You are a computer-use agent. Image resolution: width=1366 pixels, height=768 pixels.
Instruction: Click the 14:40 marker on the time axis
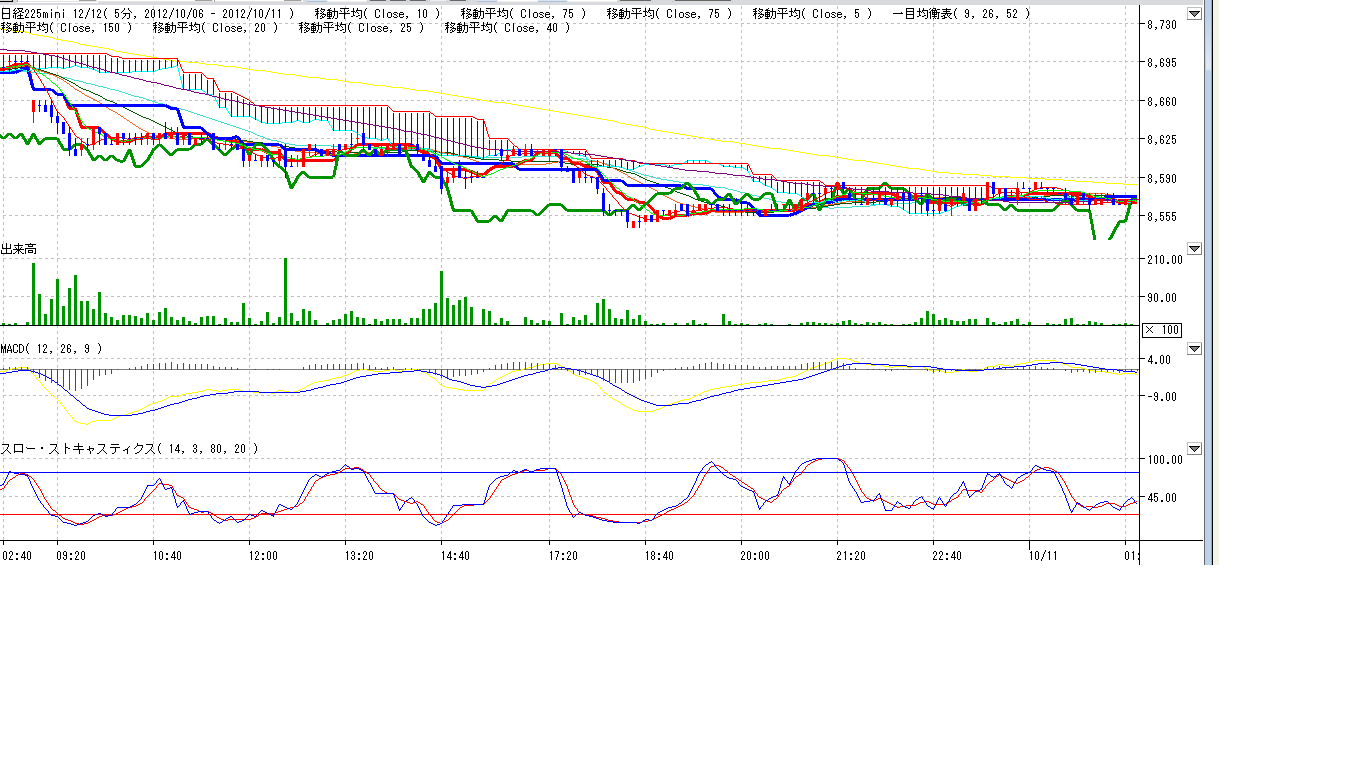tap(455, 555)
